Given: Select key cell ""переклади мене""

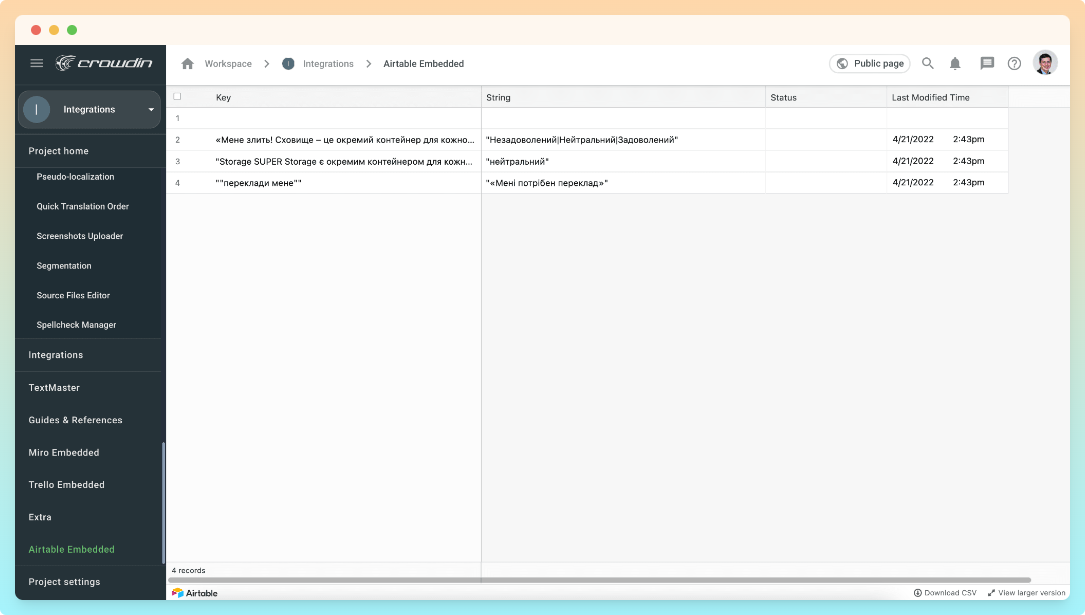Looking at the screenshot, I should click(x=345, y=183).
